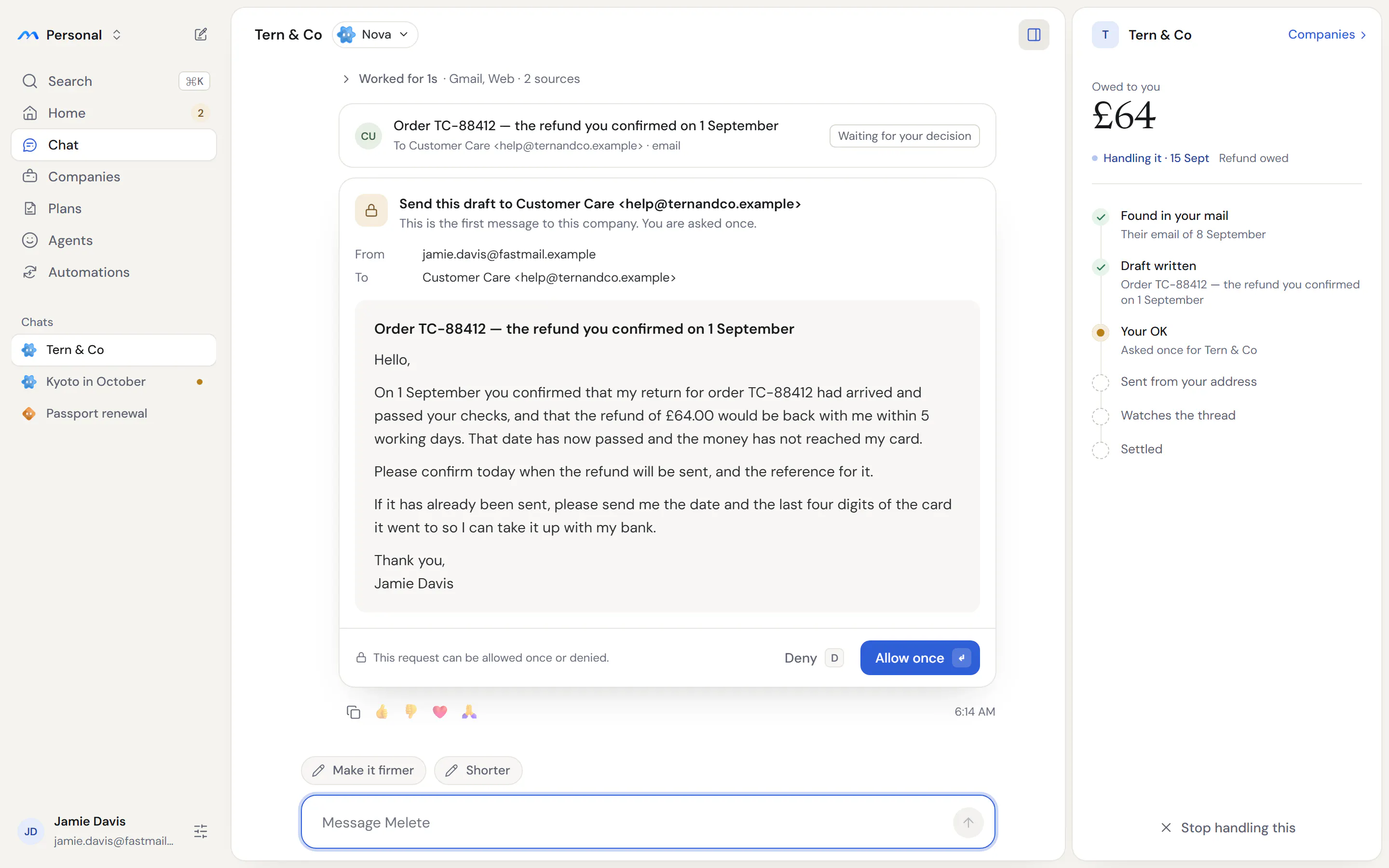Click the Melete logo icon top left

pos(28,35)
